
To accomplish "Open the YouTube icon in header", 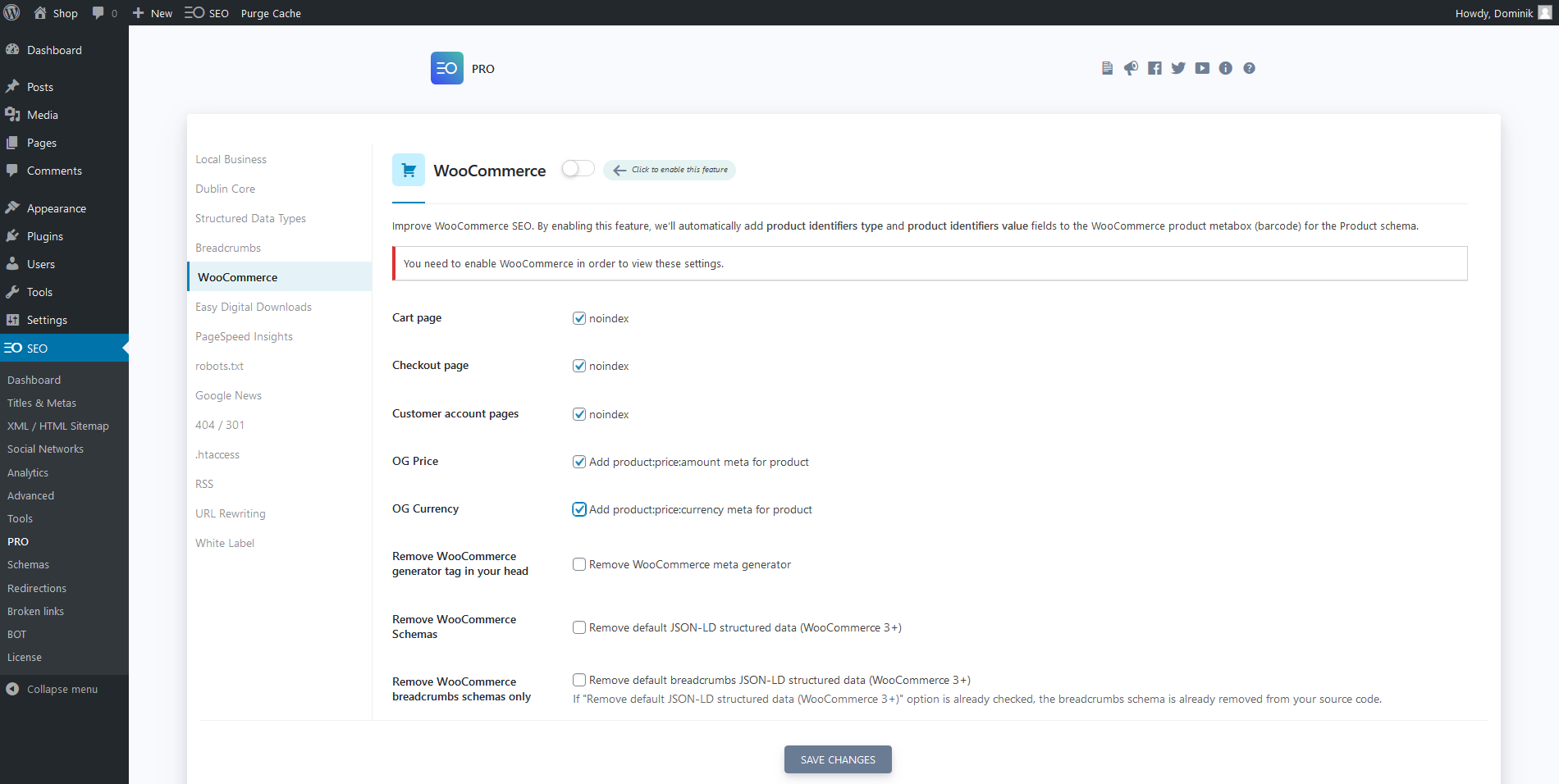I will [1202, 68].
